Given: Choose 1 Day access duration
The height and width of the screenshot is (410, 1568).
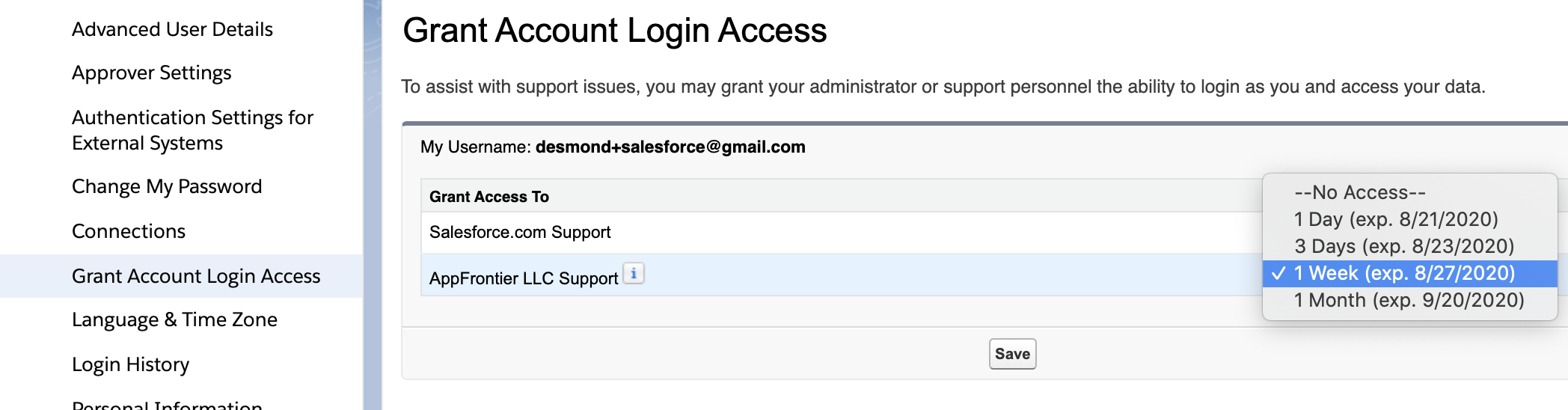Looking at the screenshot, I should coord(1395,219).
